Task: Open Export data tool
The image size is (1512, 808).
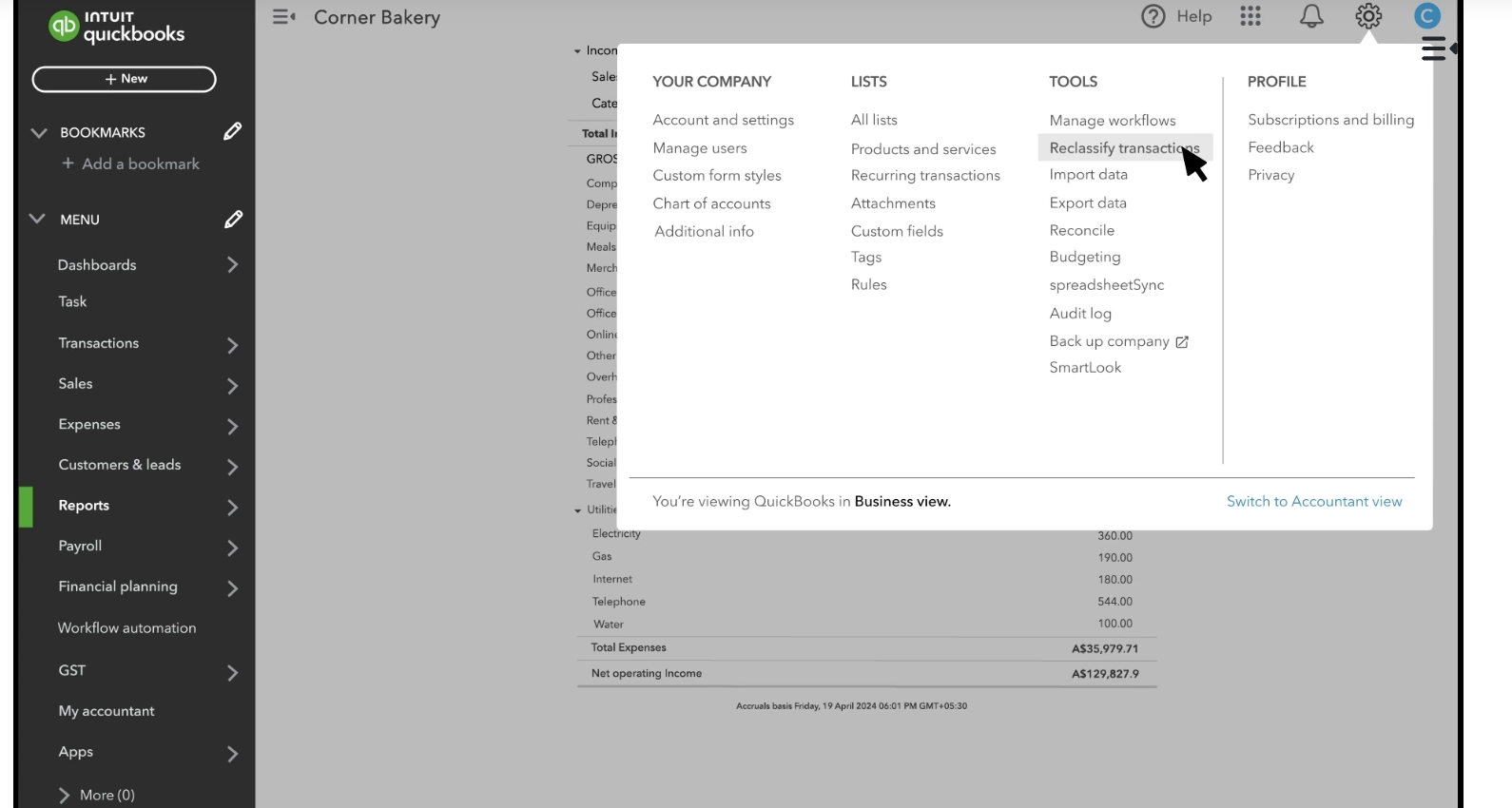Action: click(x=1088, y=203)
